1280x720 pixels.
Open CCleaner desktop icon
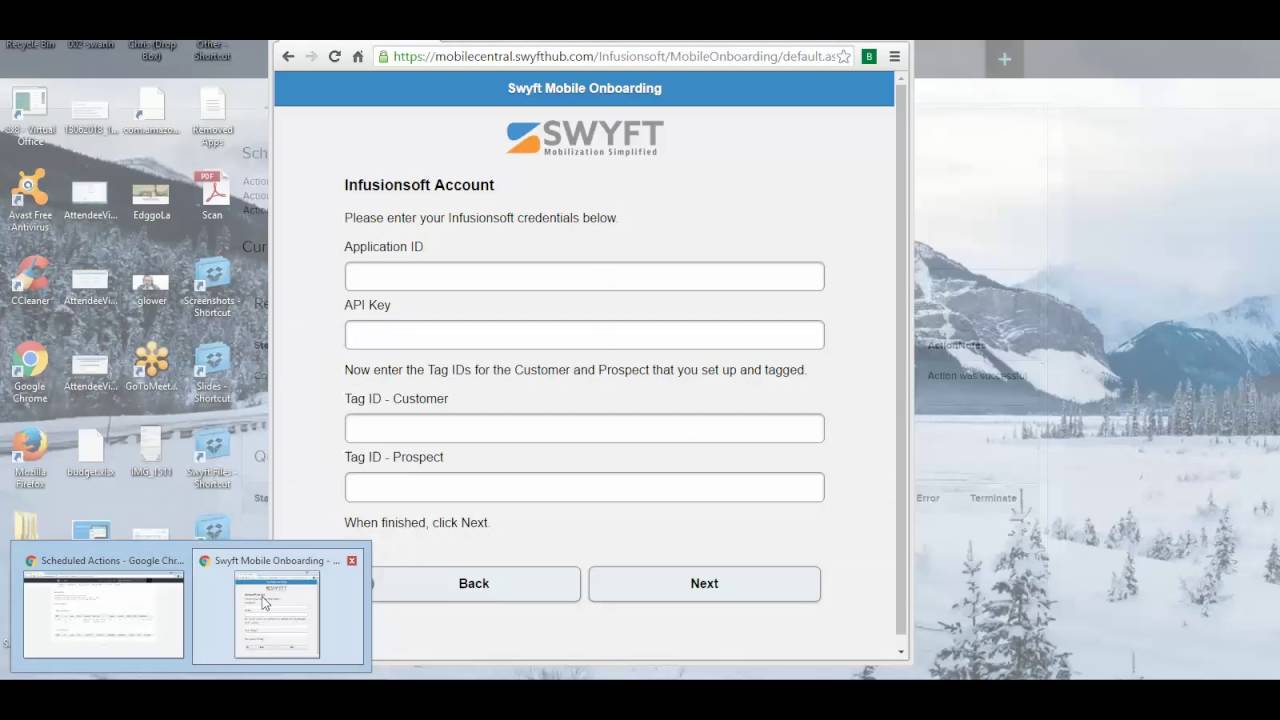[30, 281]
